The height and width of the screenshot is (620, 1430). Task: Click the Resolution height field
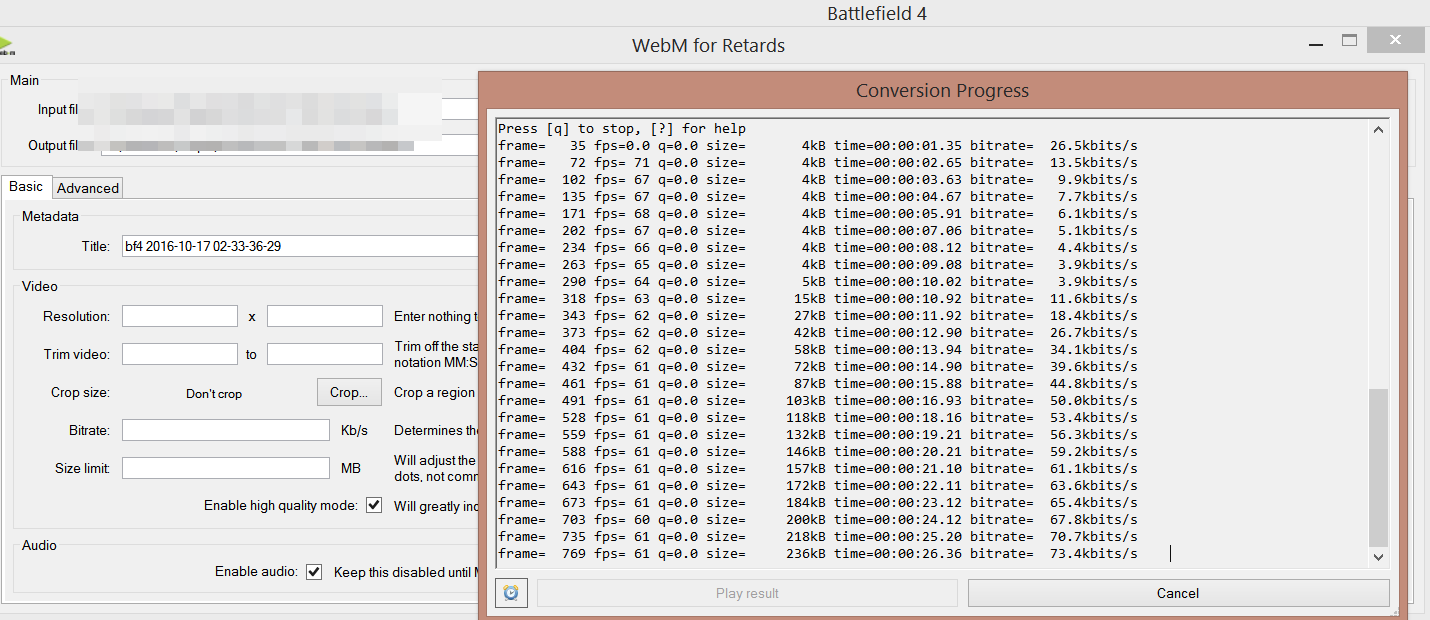coord(325,316)
